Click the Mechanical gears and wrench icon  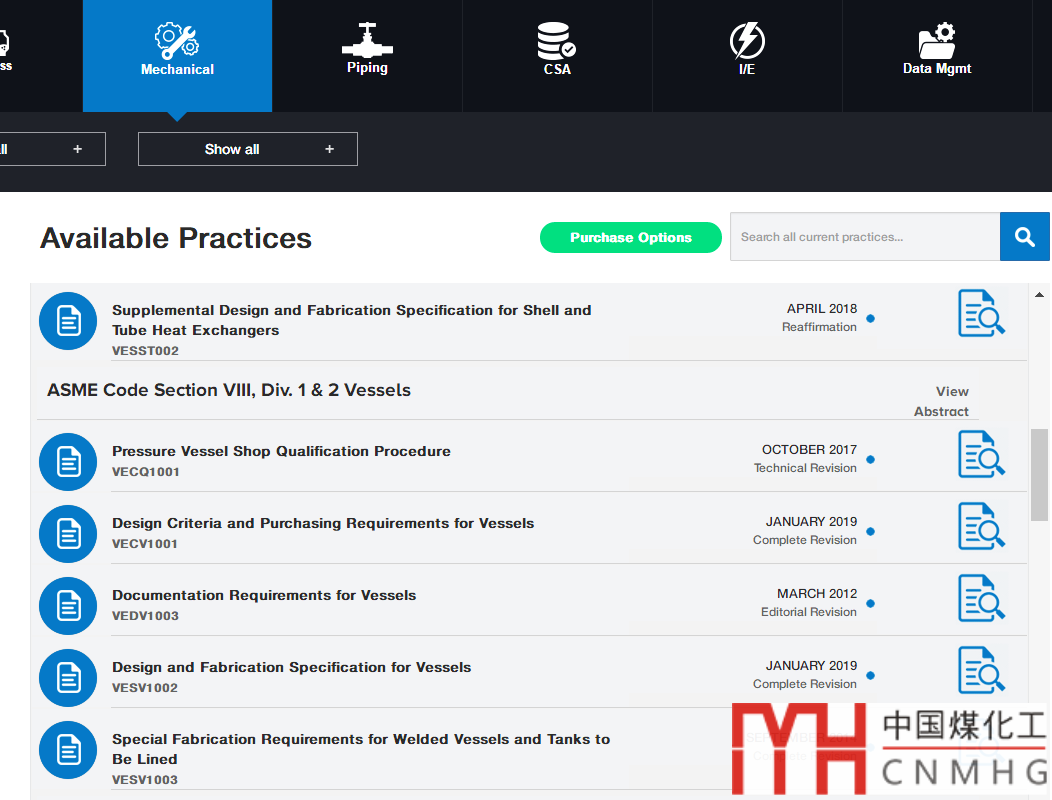[177, 41]
